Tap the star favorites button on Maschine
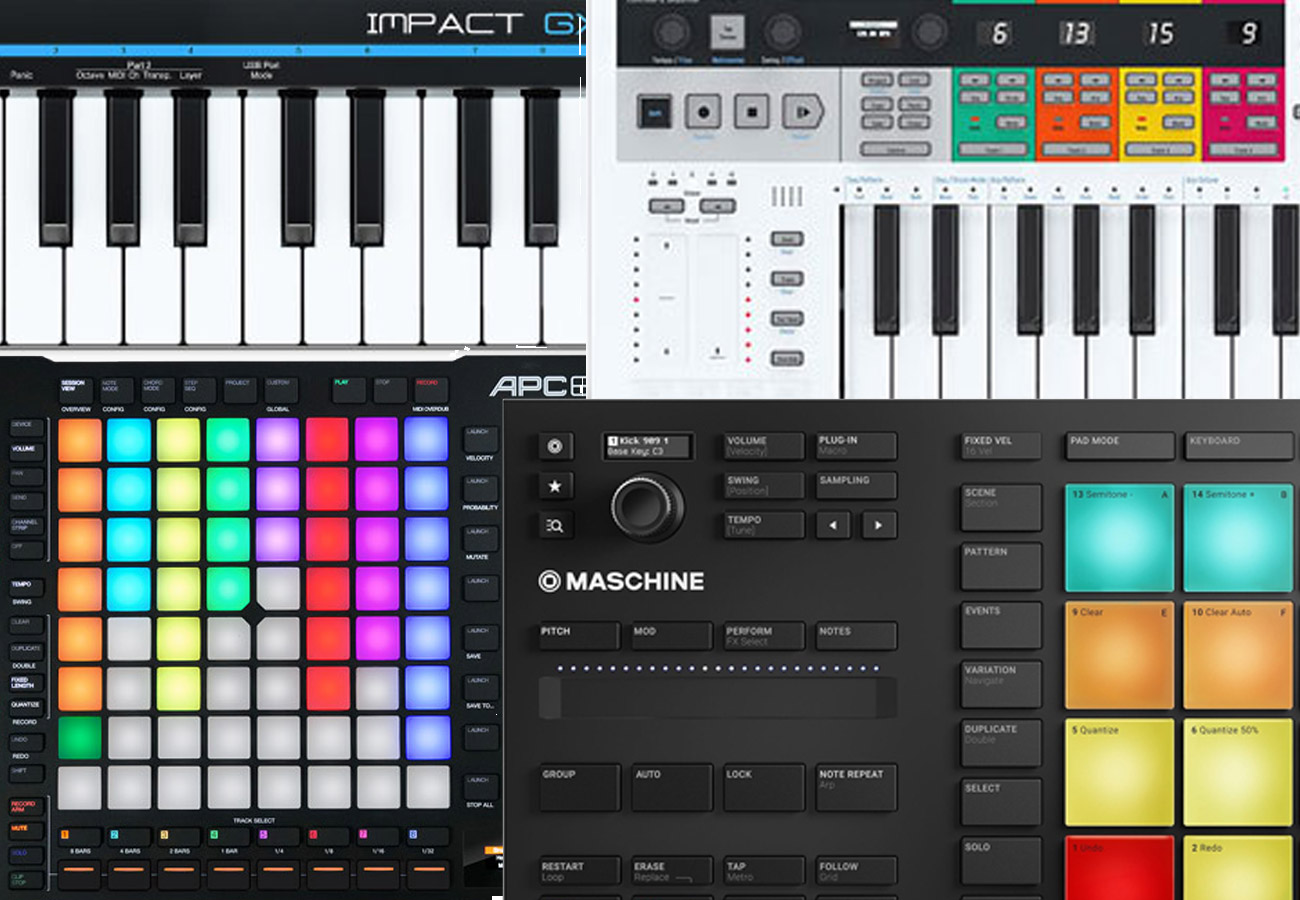1300x900 pixels. point(556,486)
